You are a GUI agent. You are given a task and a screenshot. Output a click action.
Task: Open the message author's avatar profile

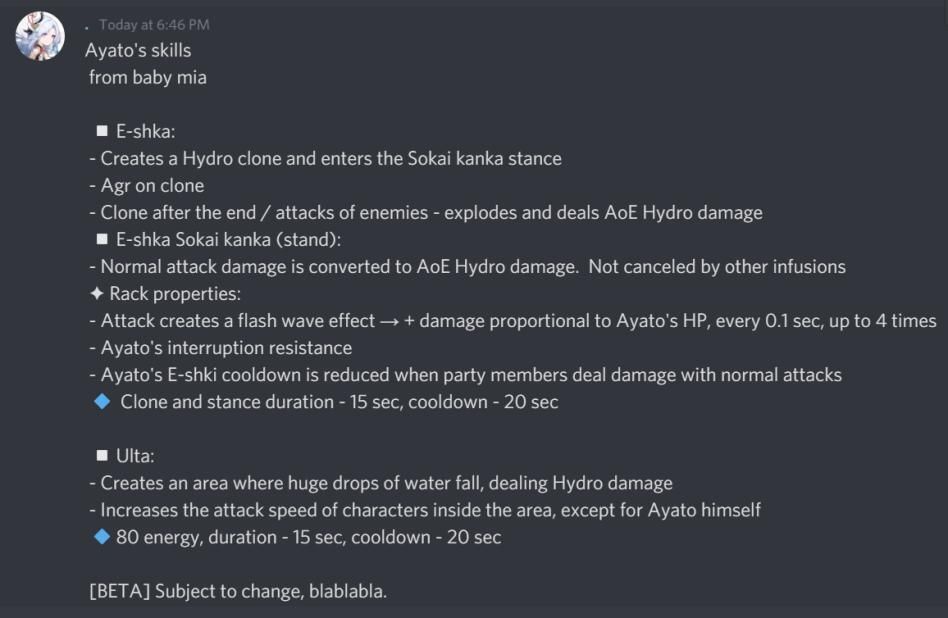pyautogui.click(x=40, y=36)
